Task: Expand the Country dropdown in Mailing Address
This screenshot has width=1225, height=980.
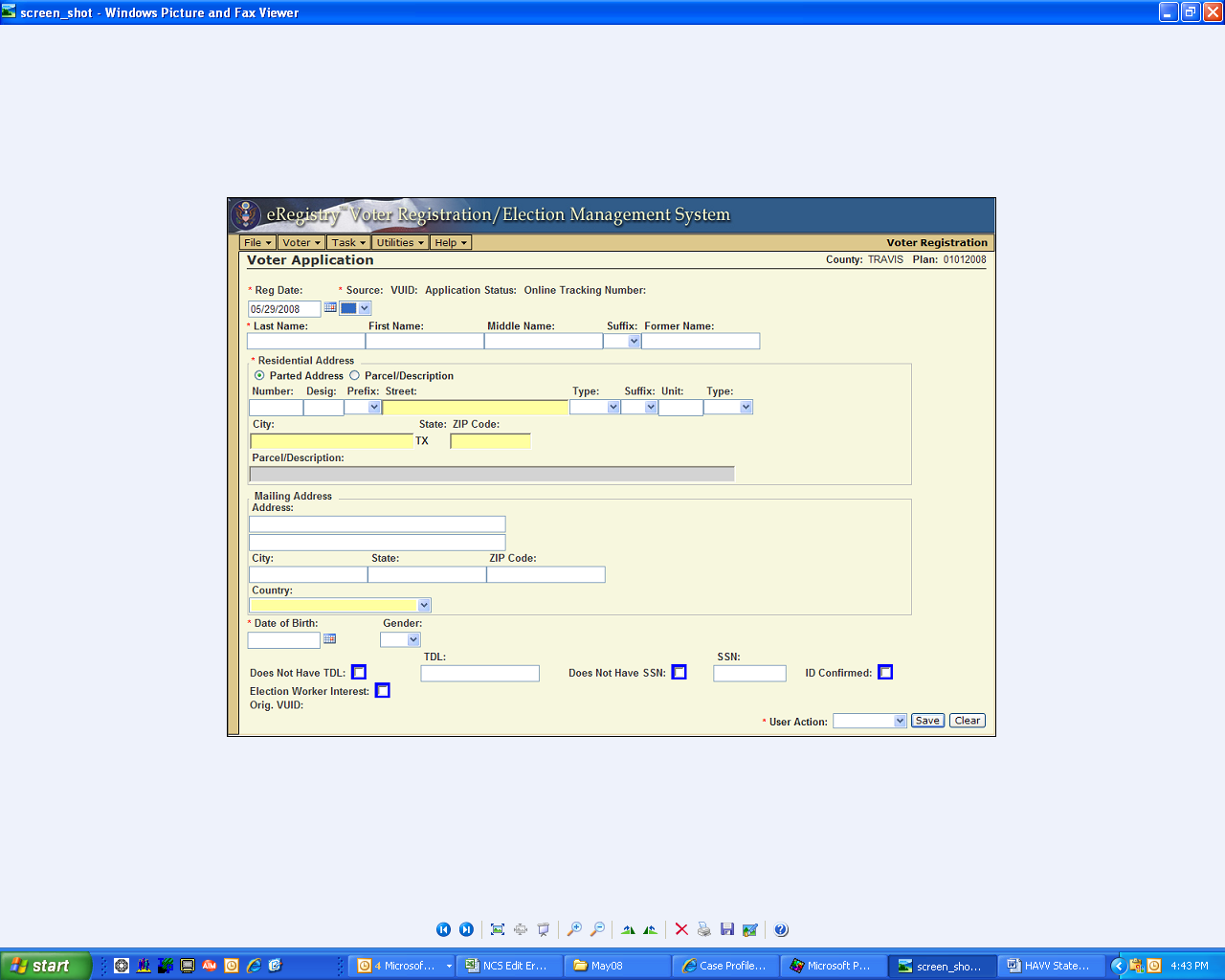Action: pos(341,605)
